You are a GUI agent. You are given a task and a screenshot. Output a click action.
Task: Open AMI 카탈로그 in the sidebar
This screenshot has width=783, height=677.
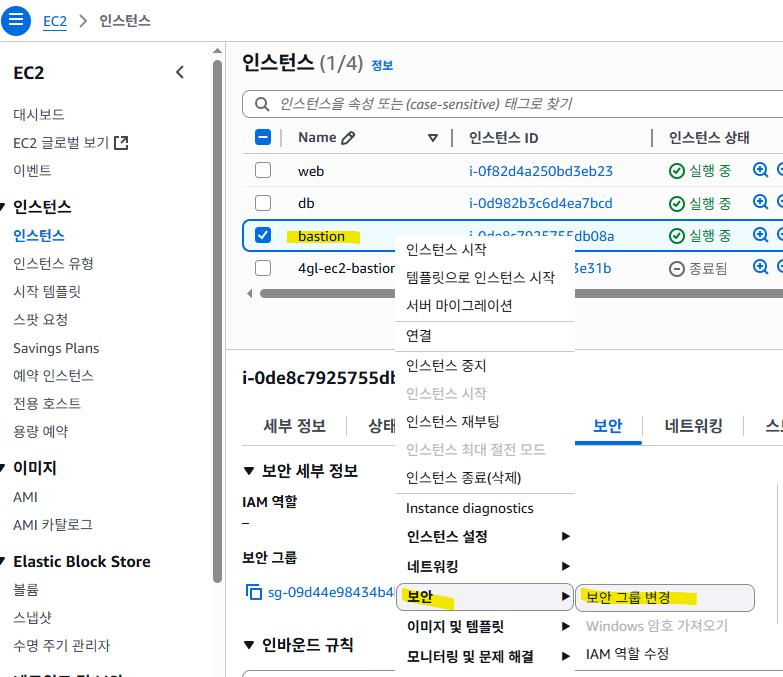point(52,525)
